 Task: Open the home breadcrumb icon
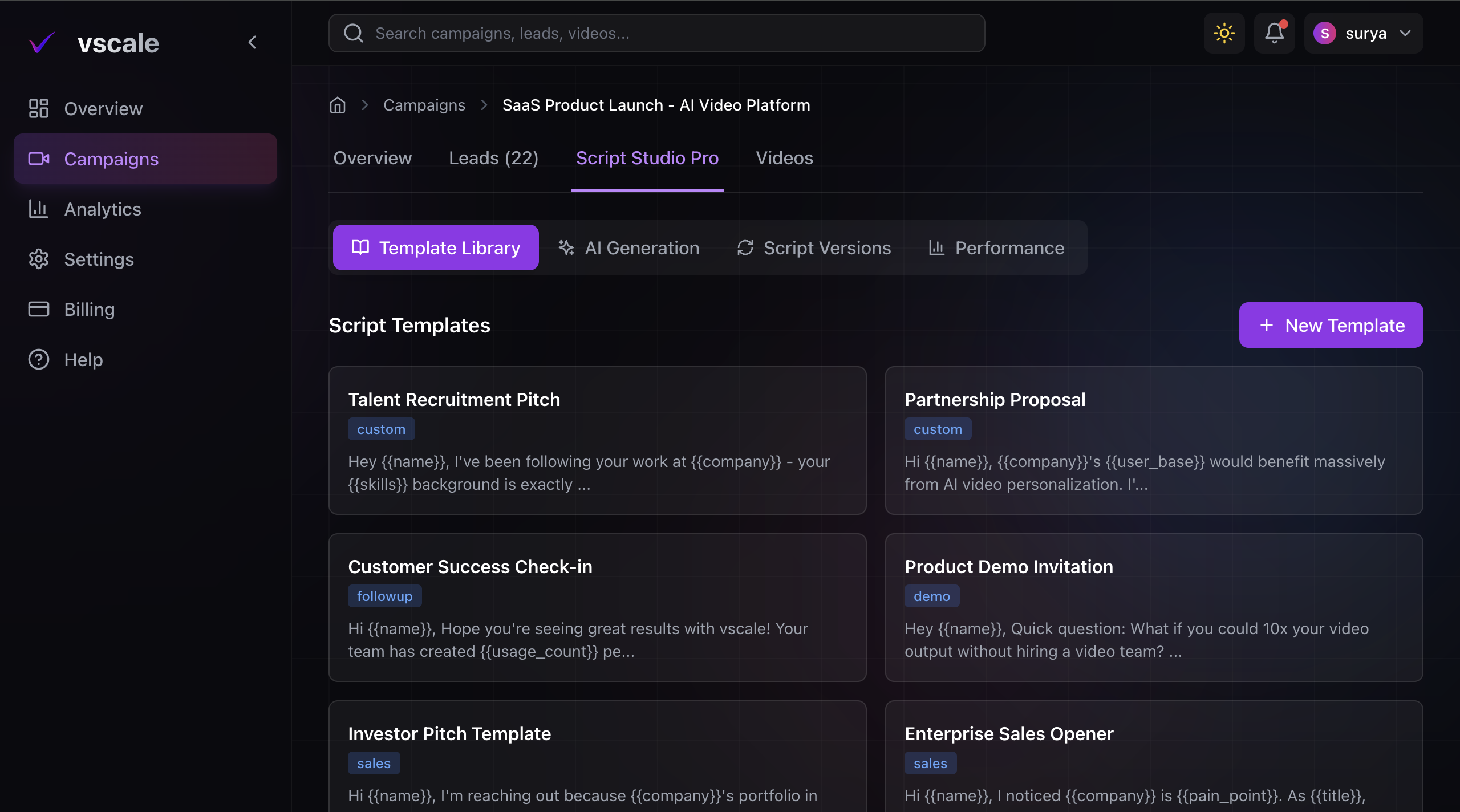coord(338,105)
